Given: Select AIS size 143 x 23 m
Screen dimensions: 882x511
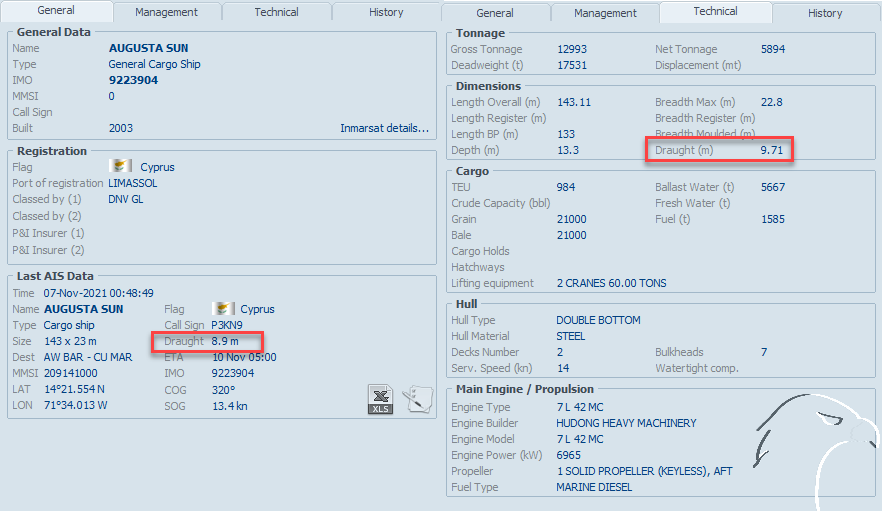Looking at the screenshot, I should (70, 341).
